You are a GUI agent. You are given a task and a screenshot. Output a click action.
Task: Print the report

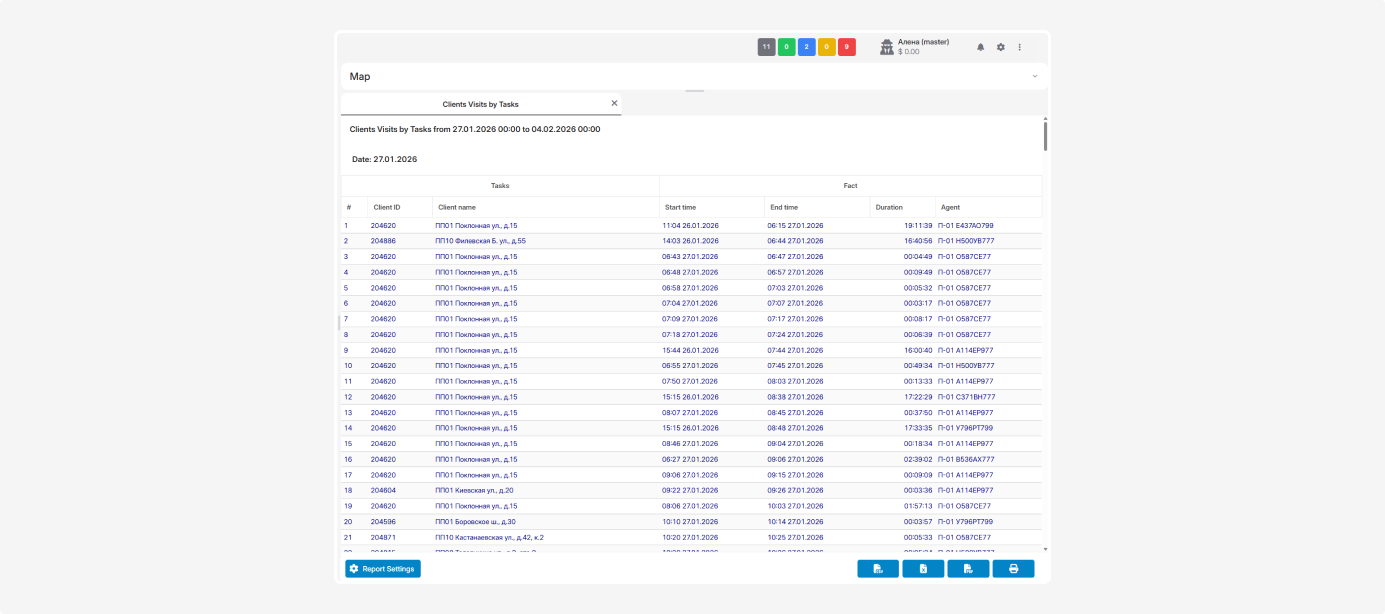[1013, 569]
